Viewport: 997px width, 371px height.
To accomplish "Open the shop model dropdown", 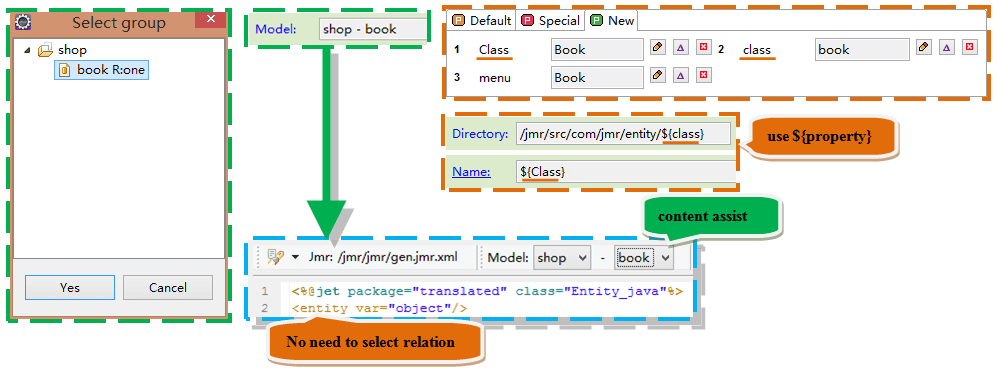I will point(562,258).
